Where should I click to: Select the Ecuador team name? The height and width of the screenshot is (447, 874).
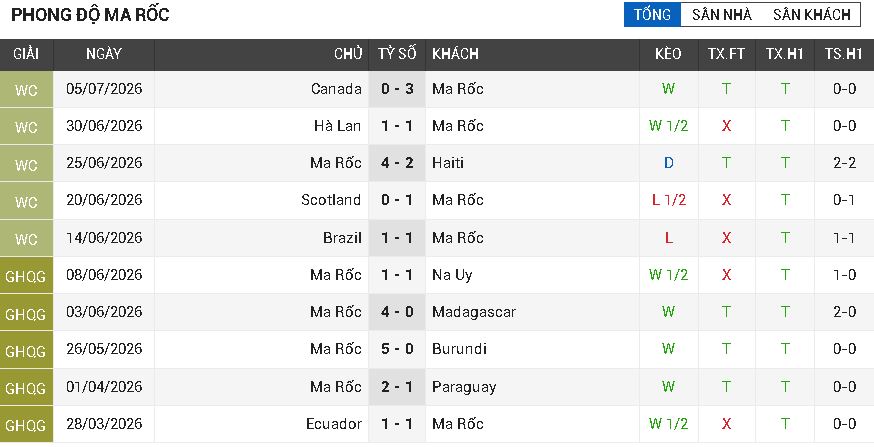click(334, 424)
